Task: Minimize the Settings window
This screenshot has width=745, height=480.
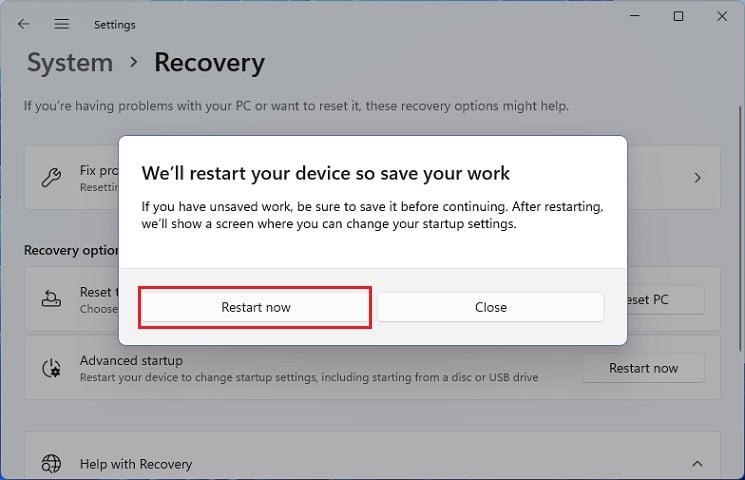Action: click(x=635, y=16)
